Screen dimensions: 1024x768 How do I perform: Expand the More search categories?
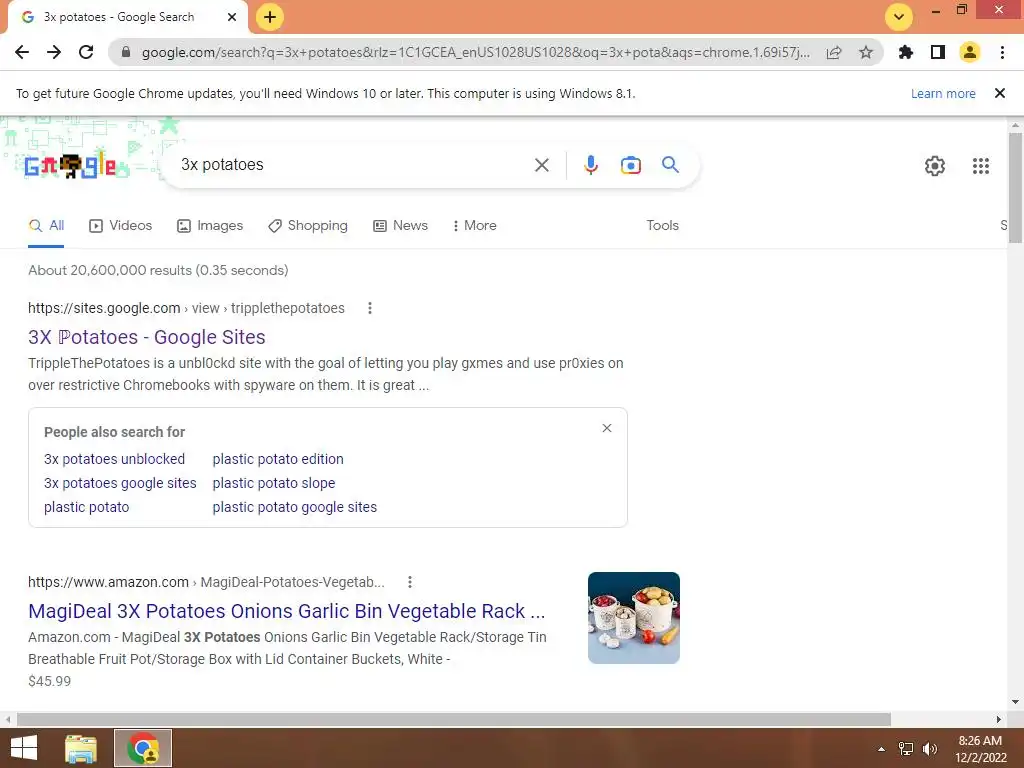pos(475,225)
